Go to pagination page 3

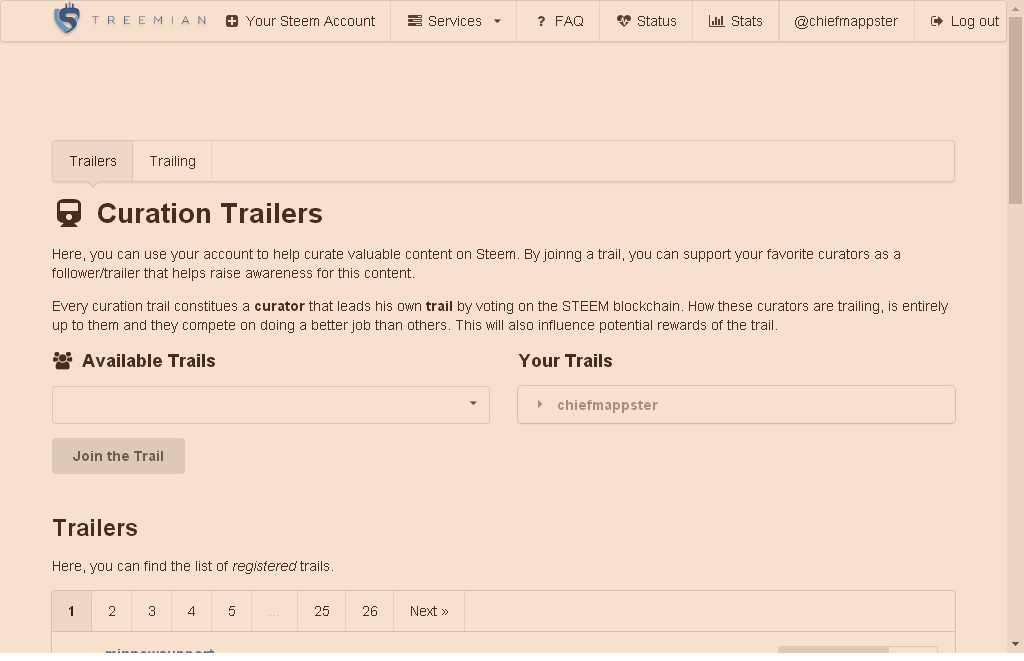[x=152, y=611]
